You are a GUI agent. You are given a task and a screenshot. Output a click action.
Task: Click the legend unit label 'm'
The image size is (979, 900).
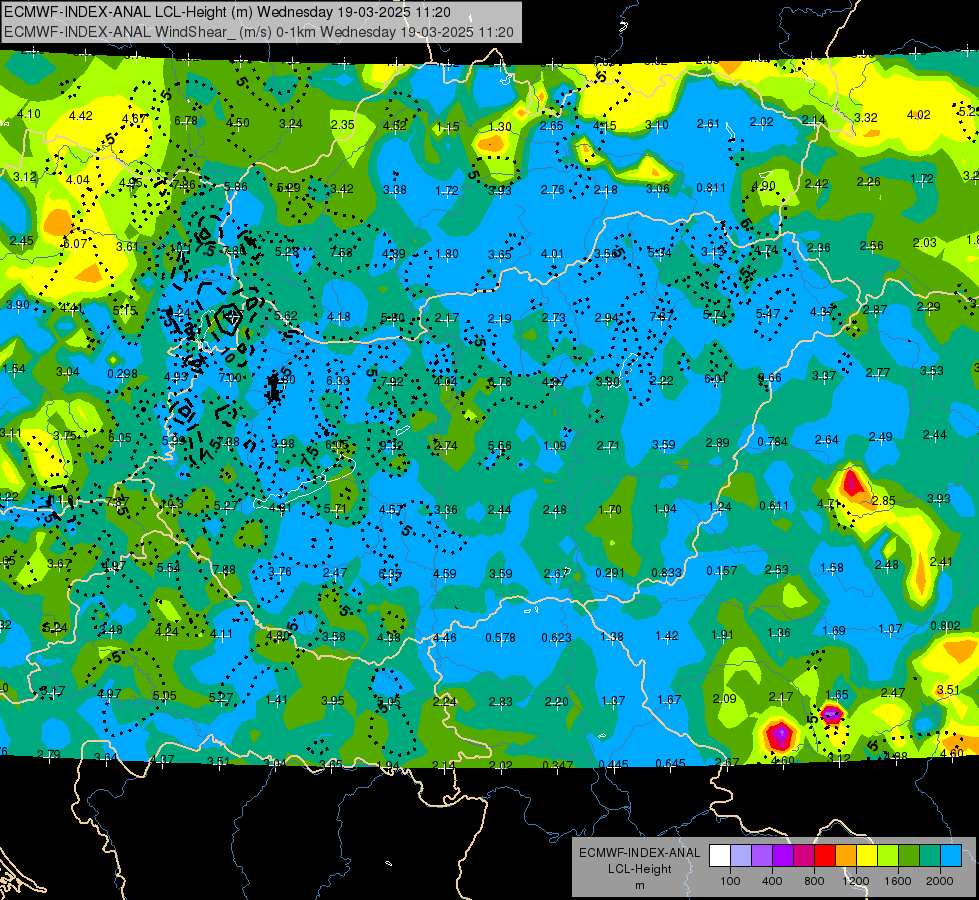[639, 886]
